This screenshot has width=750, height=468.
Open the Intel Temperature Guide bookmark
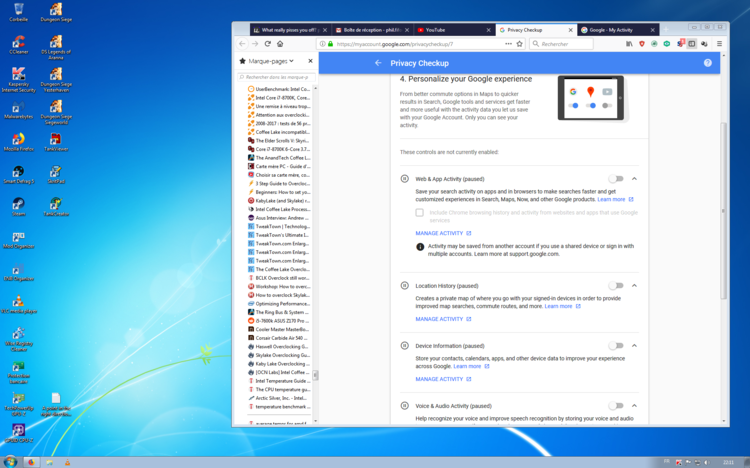(x=279, y=381)
